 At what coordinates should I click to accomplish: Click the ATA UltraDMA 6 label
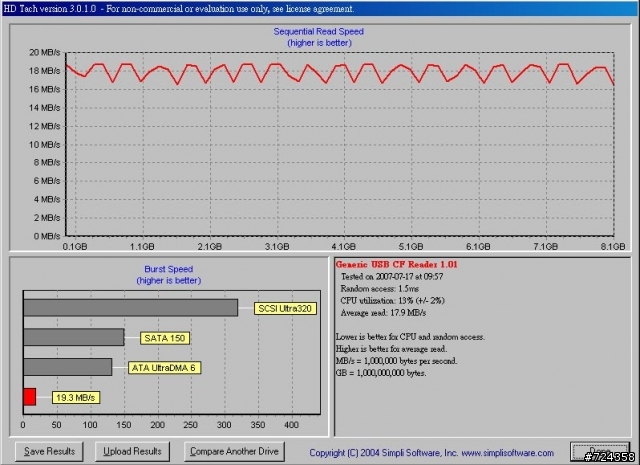(x=164, y=368)
